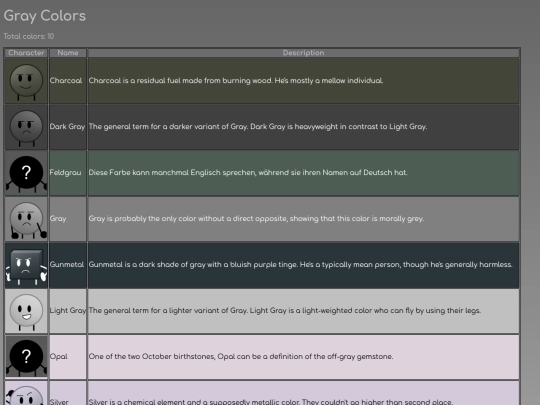Viewport: 540px width, 405px height.
Task: Click the Gray character frowning image
Action: pyautogui.click(x=26, y=219)
